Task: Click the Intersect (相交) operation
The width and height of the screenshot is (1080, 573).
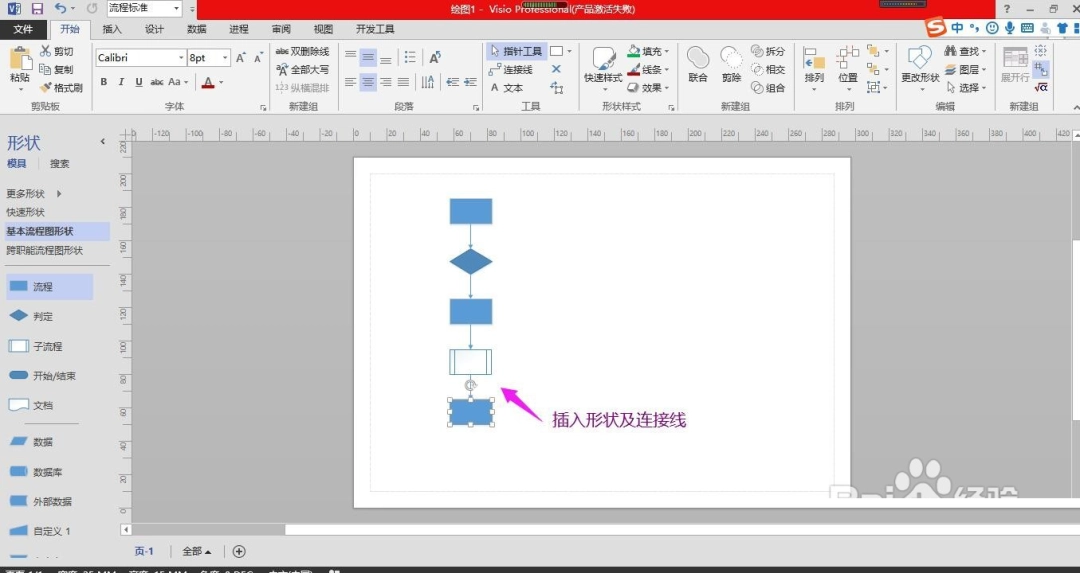Action: [768, 69]
